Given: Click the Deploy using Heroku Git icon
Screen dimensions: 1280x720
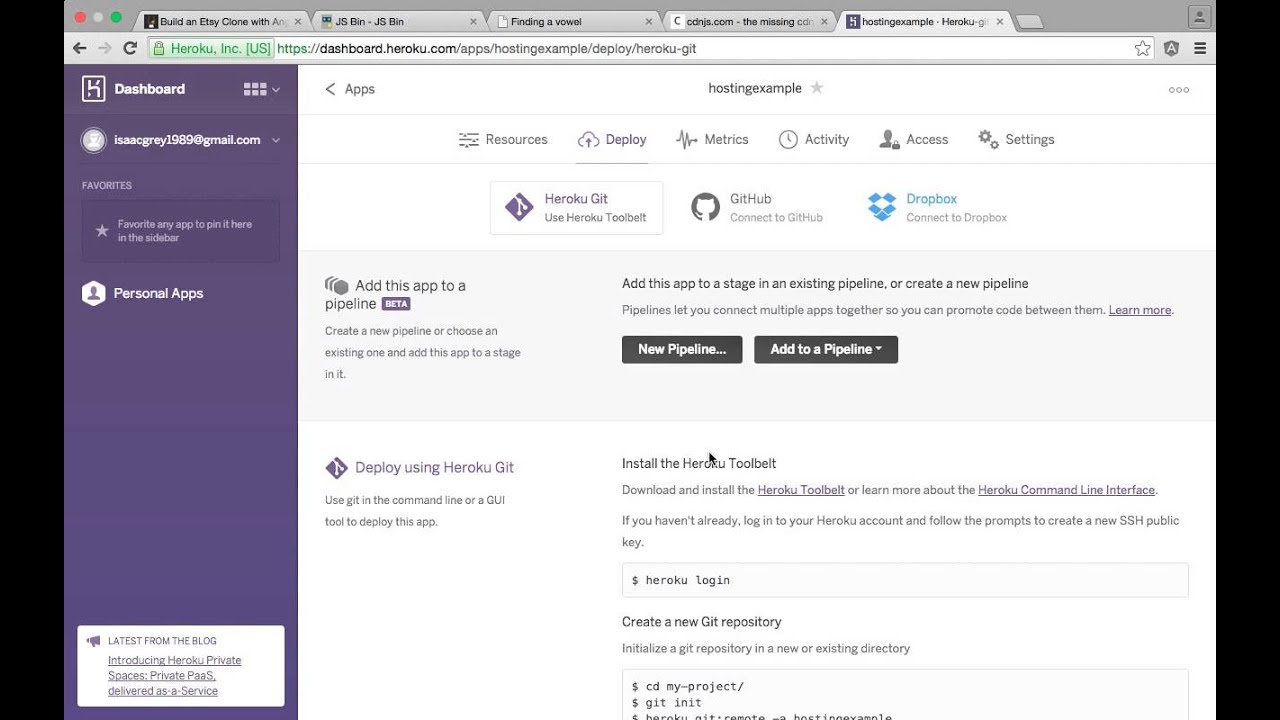Looking at the screenshot, I should click(336, 467).
